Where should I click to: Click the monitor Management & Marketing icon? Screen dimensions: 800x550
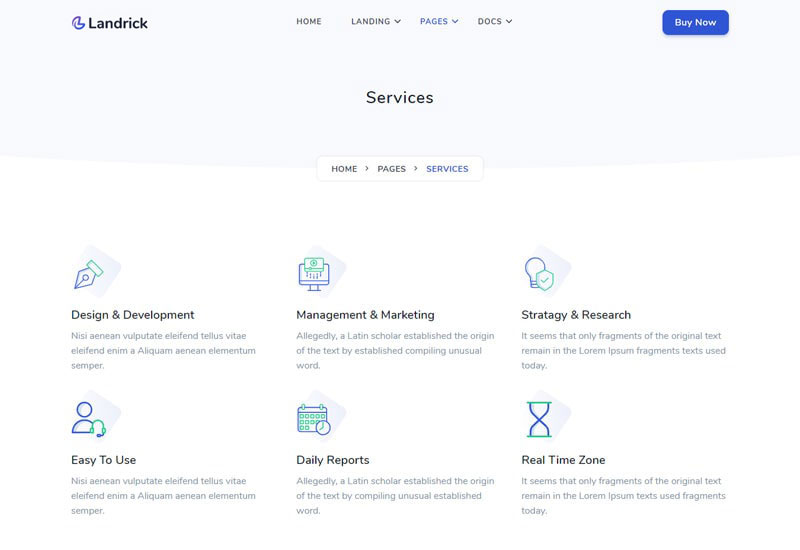coord(314,274)
